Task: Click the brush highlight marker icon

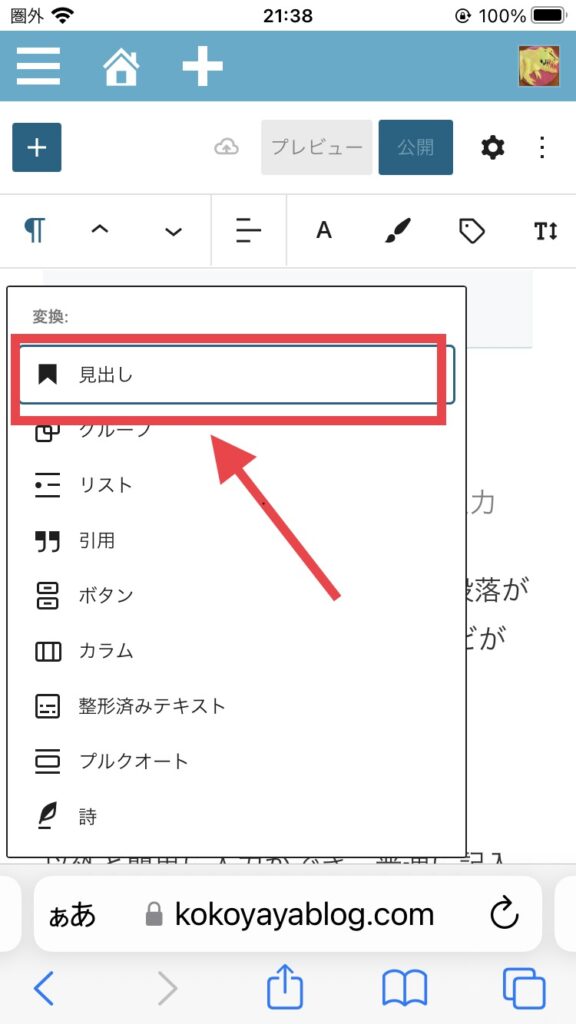Action: (398, 231)
